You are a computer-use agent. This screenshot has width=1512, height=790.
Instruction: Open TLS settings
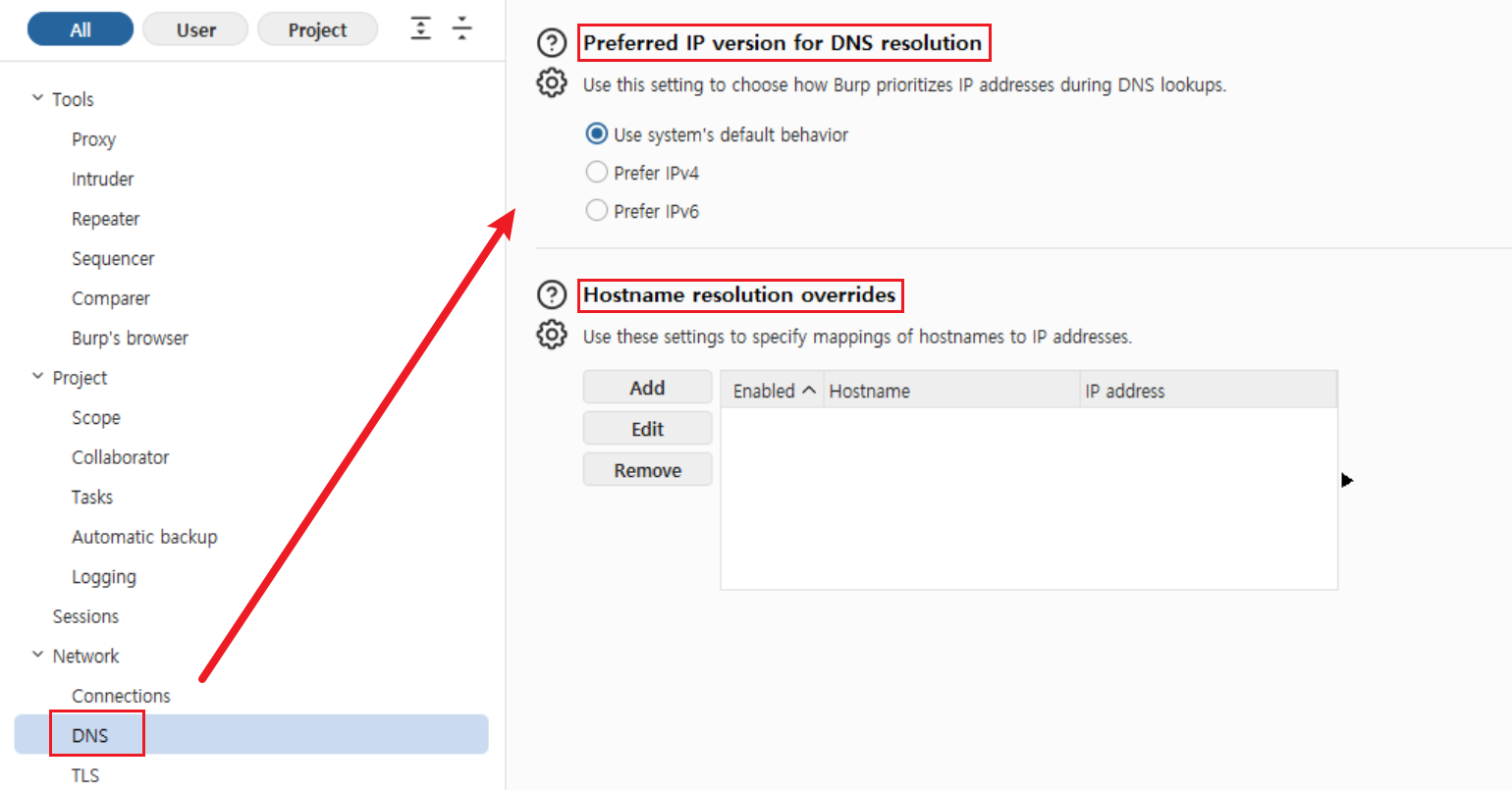(x=84, y=775)
